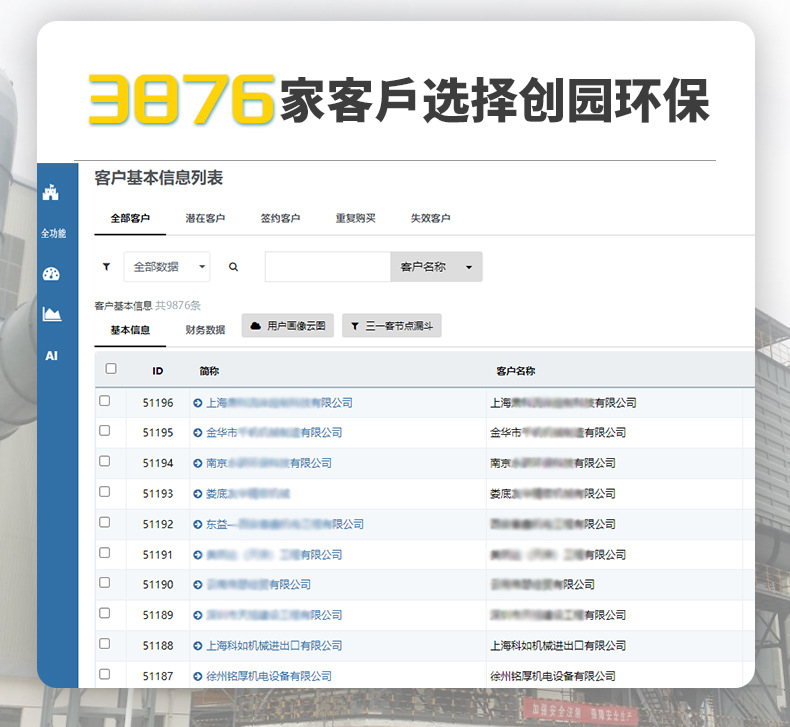Open the 全部数据 filter dropdown

[167, 267]
